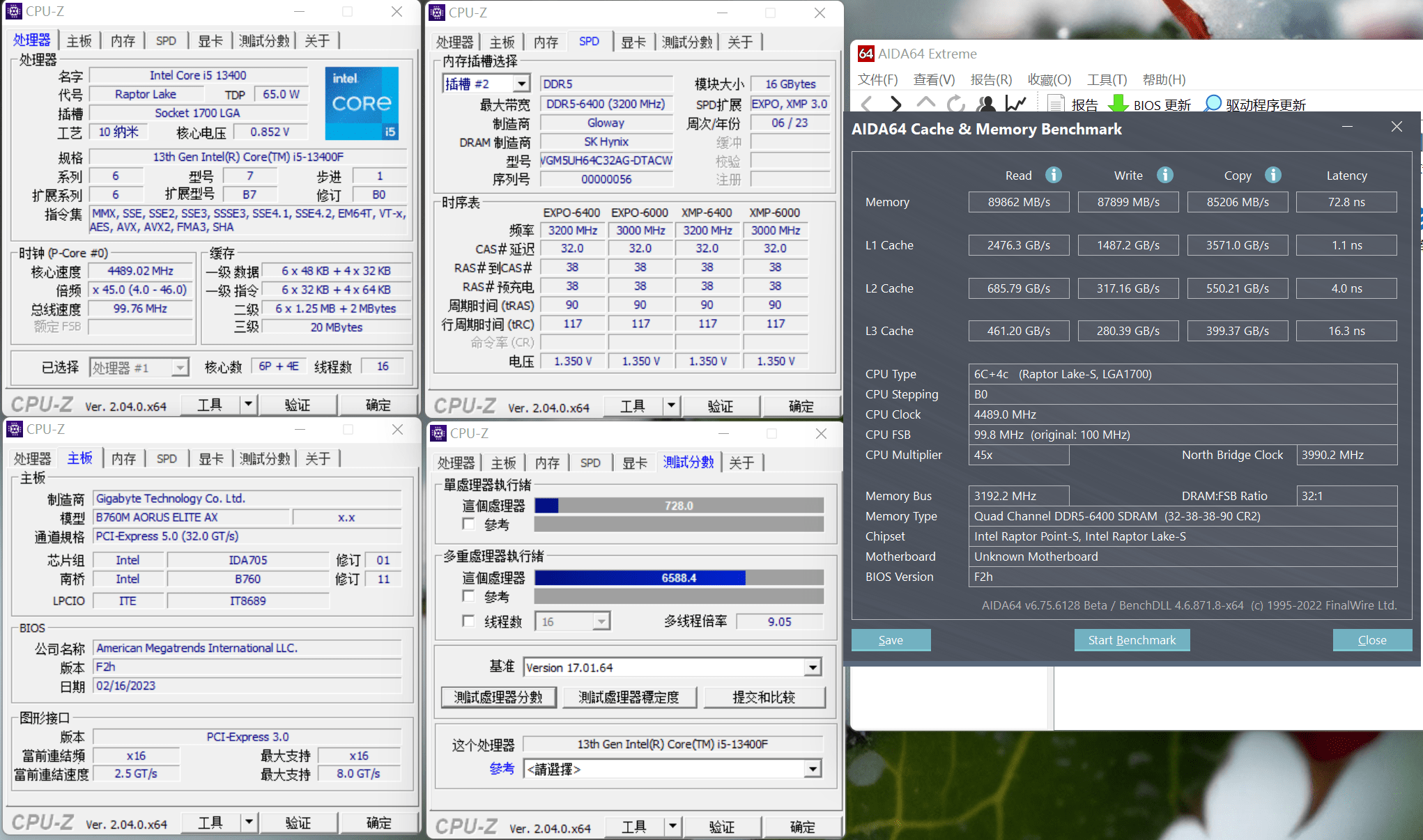Click the AIDA64 back navigation arrow

pyautogui.click(x=866, y=104)
